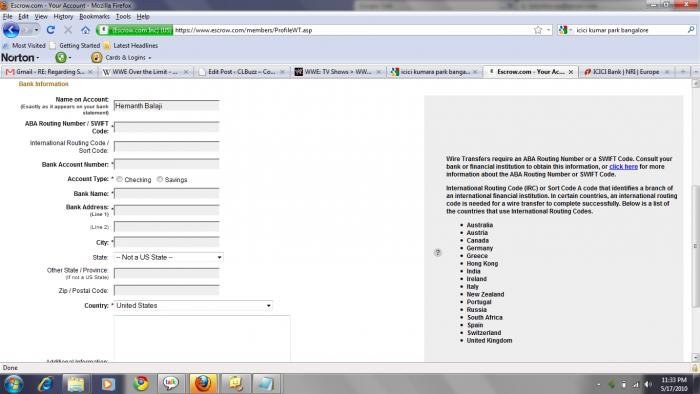Viewport: 700px width, 394px height.
Task: Select the Checking account type
Action: click(x=120, y=179)
